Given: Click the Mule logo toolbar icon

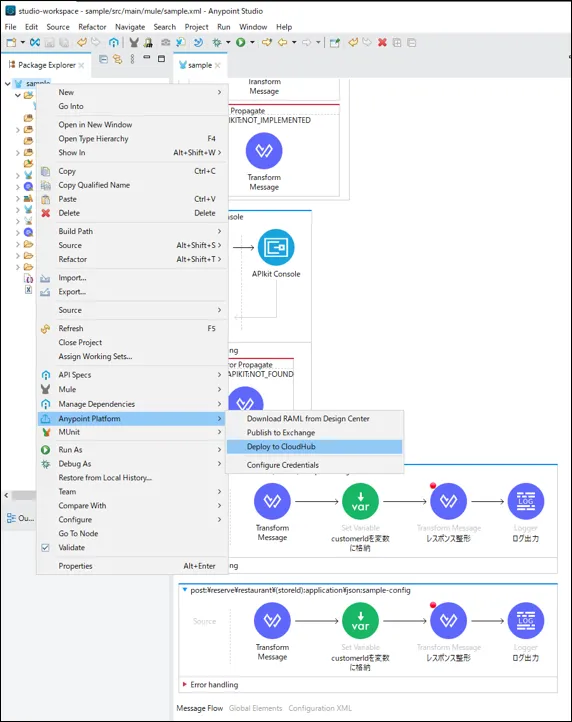Looking at the screenshot, I should point(134,42).
